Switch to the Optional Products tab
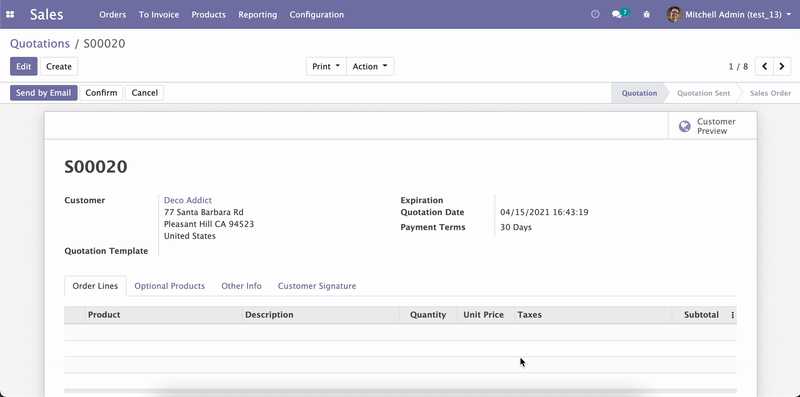This screenshot has height=397, width=800. click(x=169, y=286)
